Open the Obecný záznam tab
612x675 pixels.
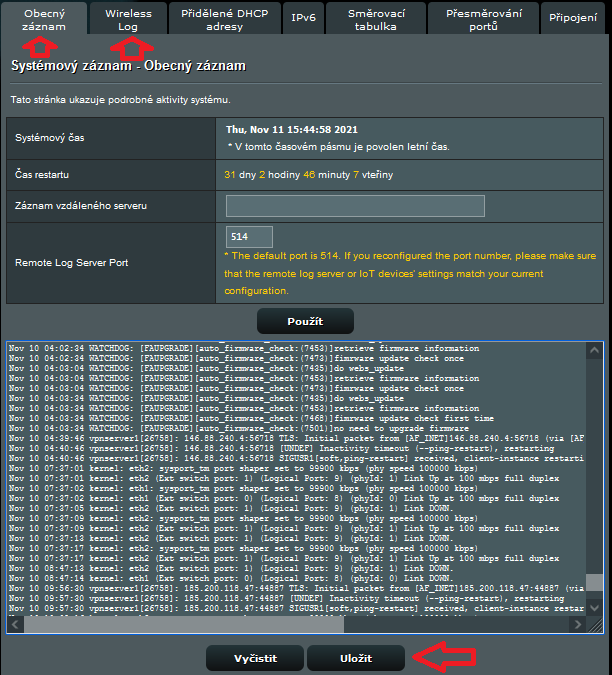pyautogui.click(x=44, y=19)
